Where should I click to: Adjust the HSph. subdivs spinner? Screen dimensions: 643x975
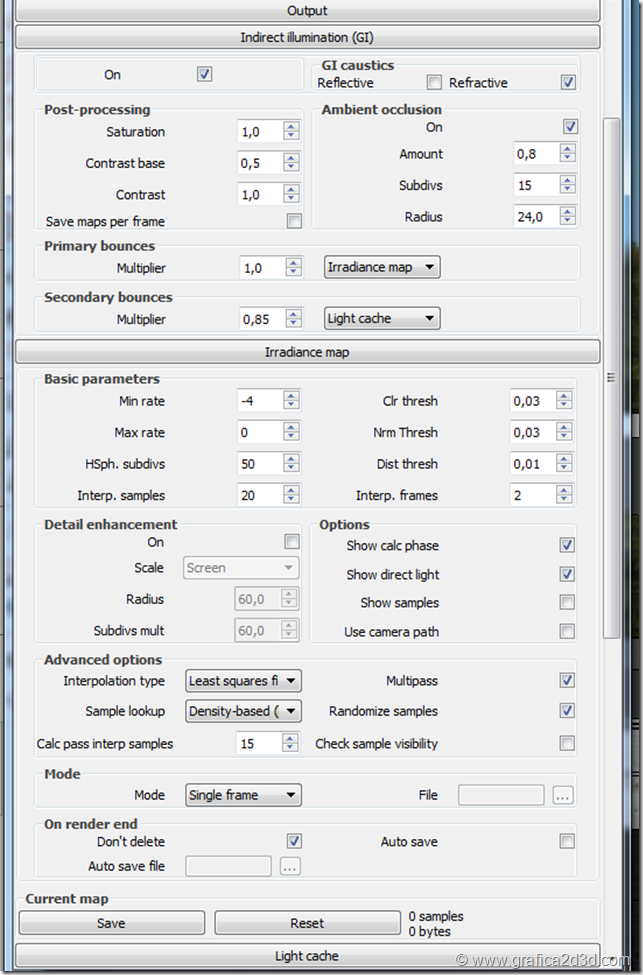(291, 464)
